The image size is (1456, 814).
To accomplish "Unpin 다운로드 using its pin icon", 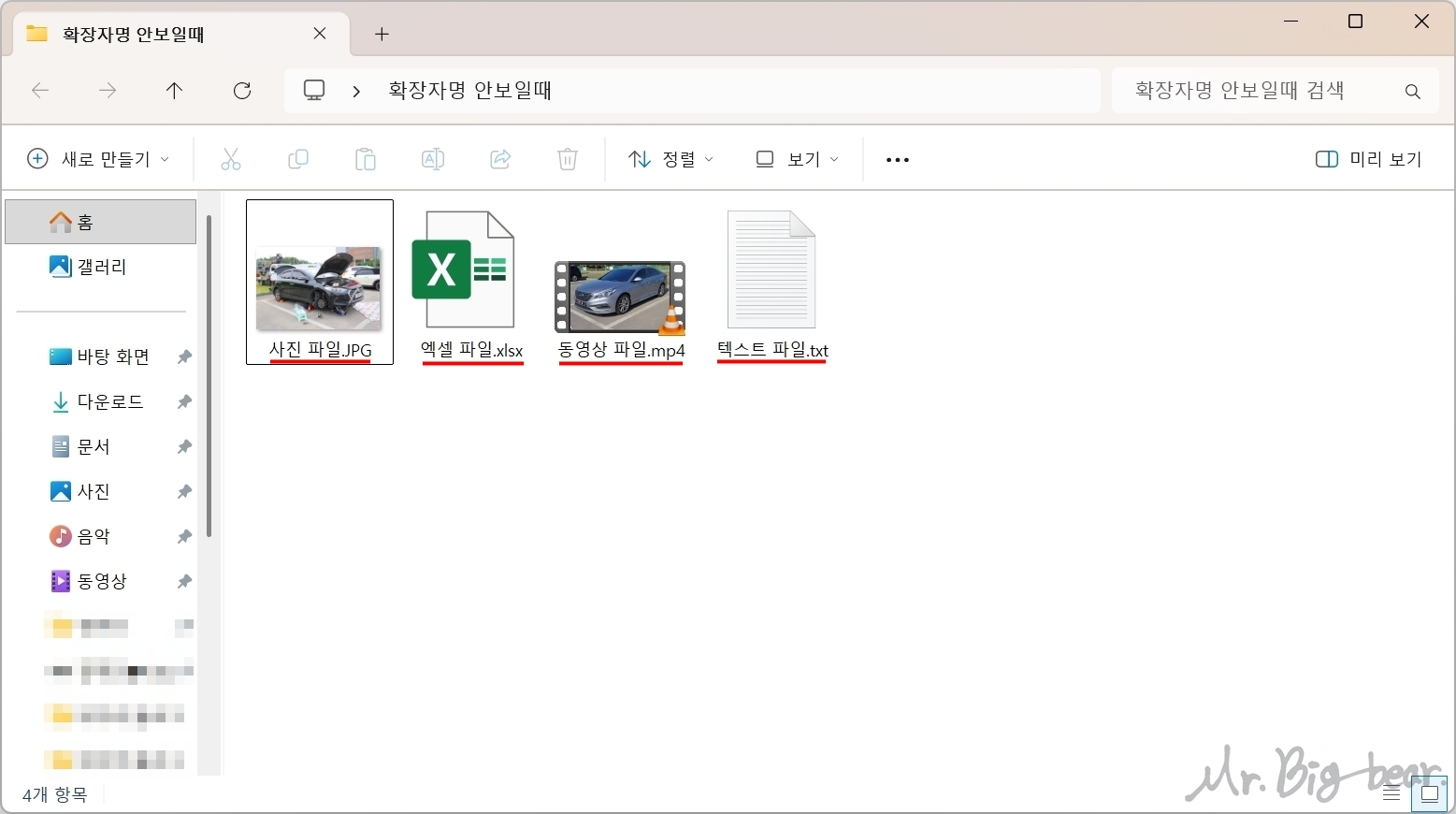I will coord(184,401).
